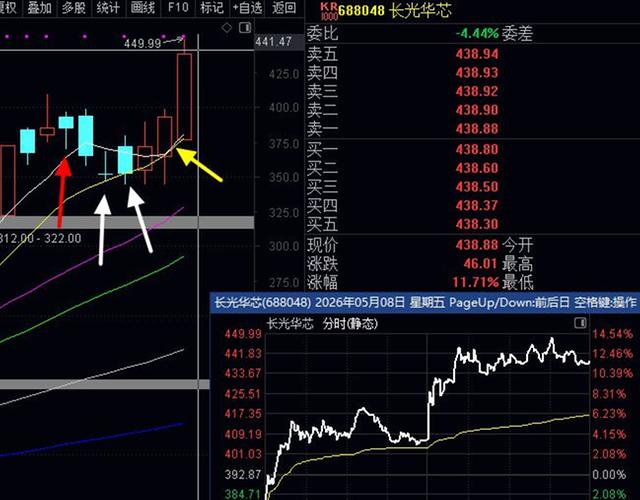Click the 涨幅 percent value 11.71%
The image size is (640, 500).
(x=476, y=282)
